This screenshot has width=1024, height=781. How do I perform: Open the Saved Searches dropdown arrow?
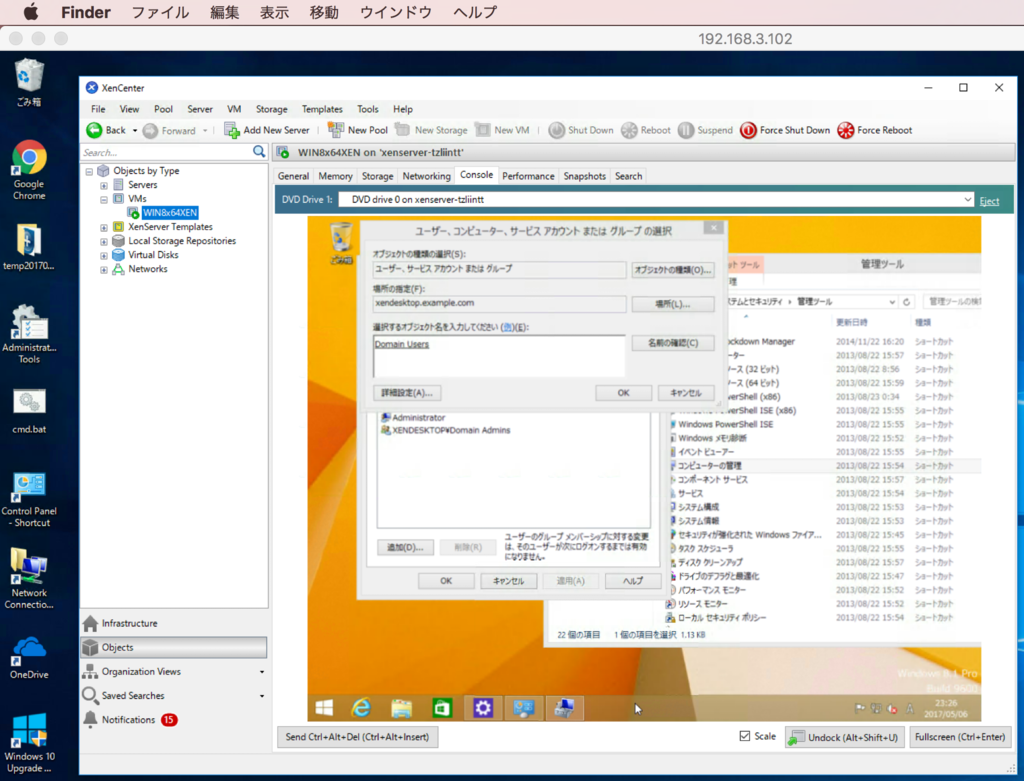262,696
